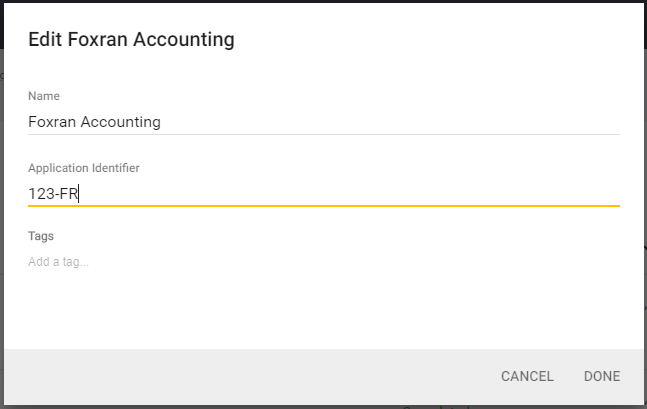The height and width of the screenshot is (409, 647).
Task: Click the dimmed backdrop right of the dialog
Action: tap(645, 200)
